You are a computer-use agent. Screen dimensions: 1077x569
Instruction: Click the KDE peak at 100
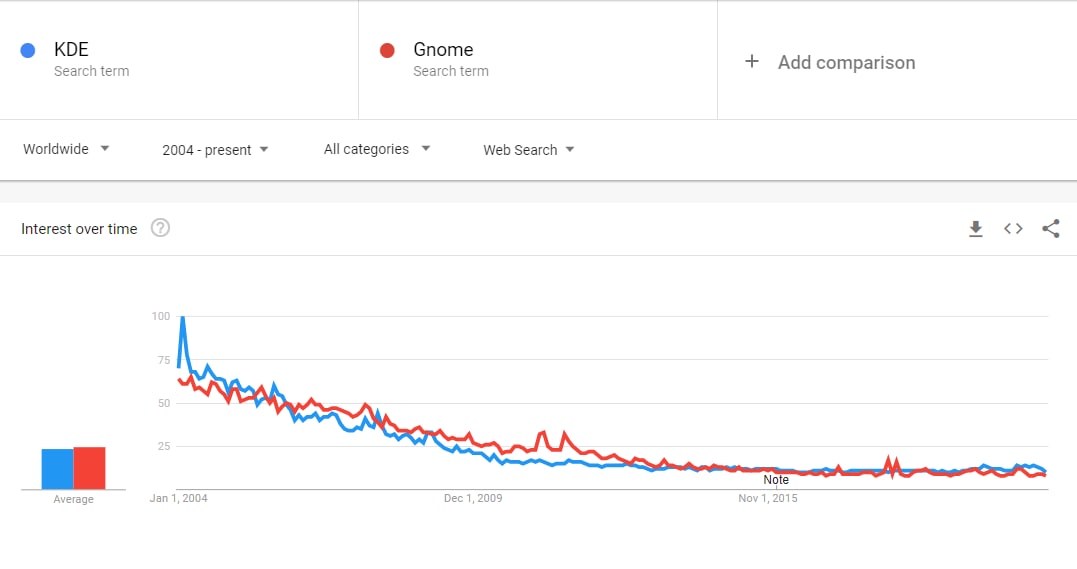tap(182, 317)
